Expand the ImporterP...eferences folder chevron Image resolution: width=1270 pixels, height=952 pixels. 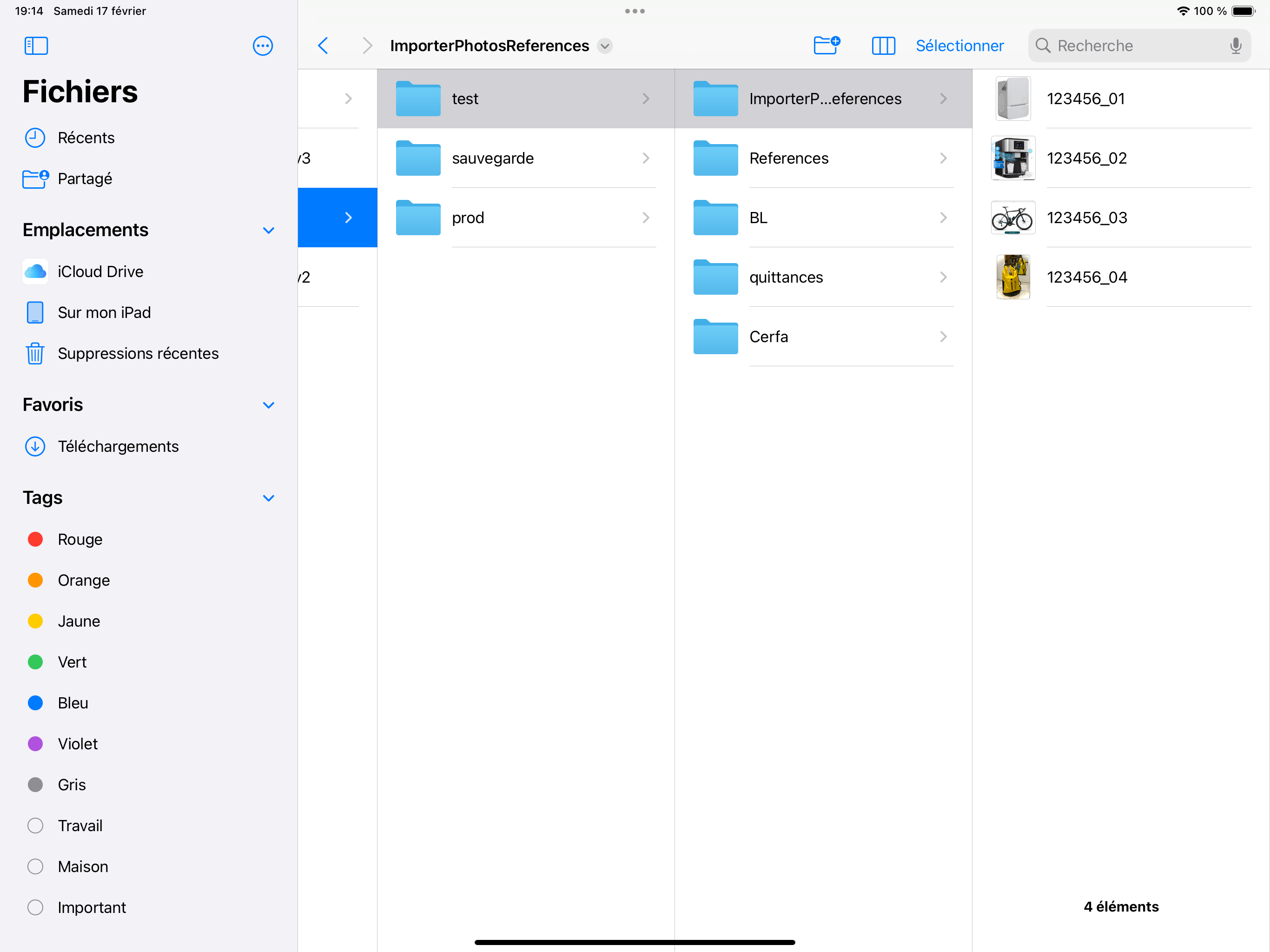943,99
